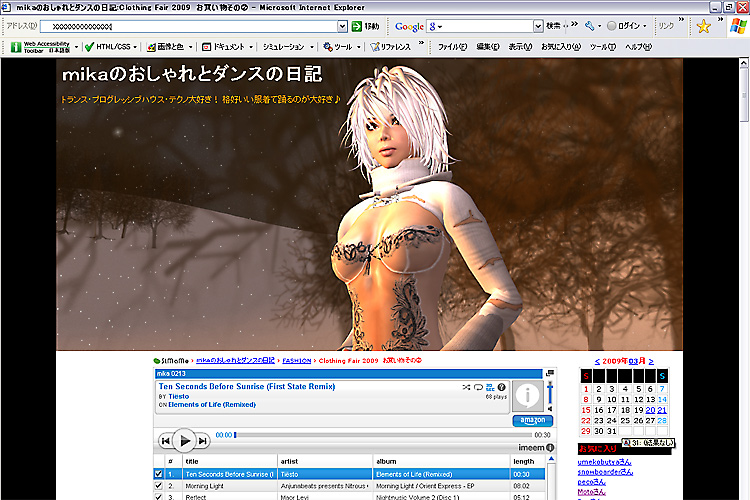The height and width of the screenshot is (500, 750).
Task: Toggle checkbox for track 3 Reflect
Action: tap(158, 497)
